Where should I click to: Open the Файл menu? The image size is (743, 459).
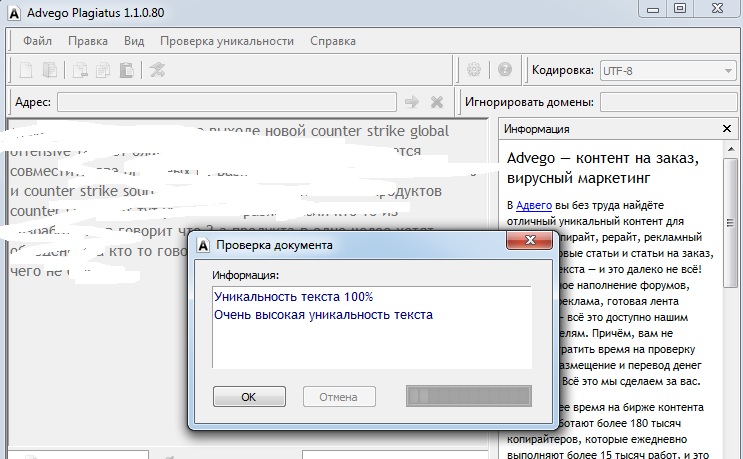tap(37, 41)
